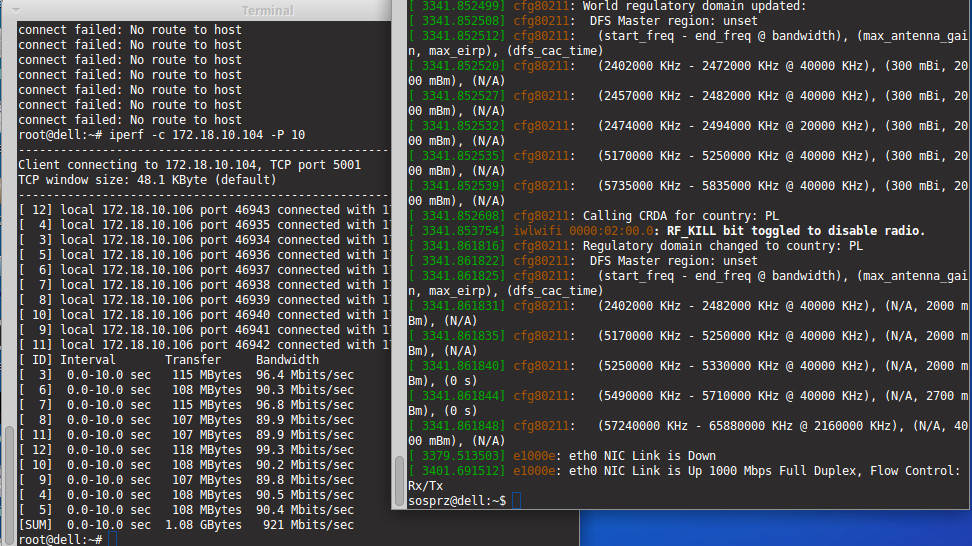Click the 90.3 Mbits/sec result for ID 6
The height and width of the screenshot is (546, 972).
click(304, 390)
